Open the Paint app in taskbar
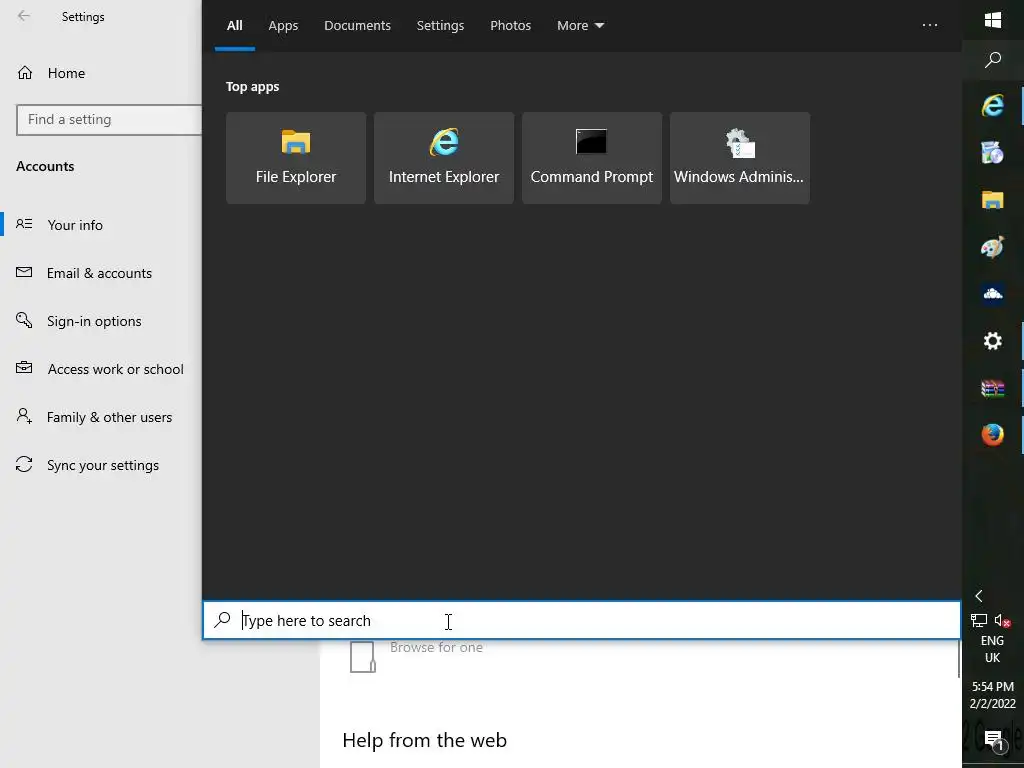This screenshot has width=1024, height=768. coord(993,248)
